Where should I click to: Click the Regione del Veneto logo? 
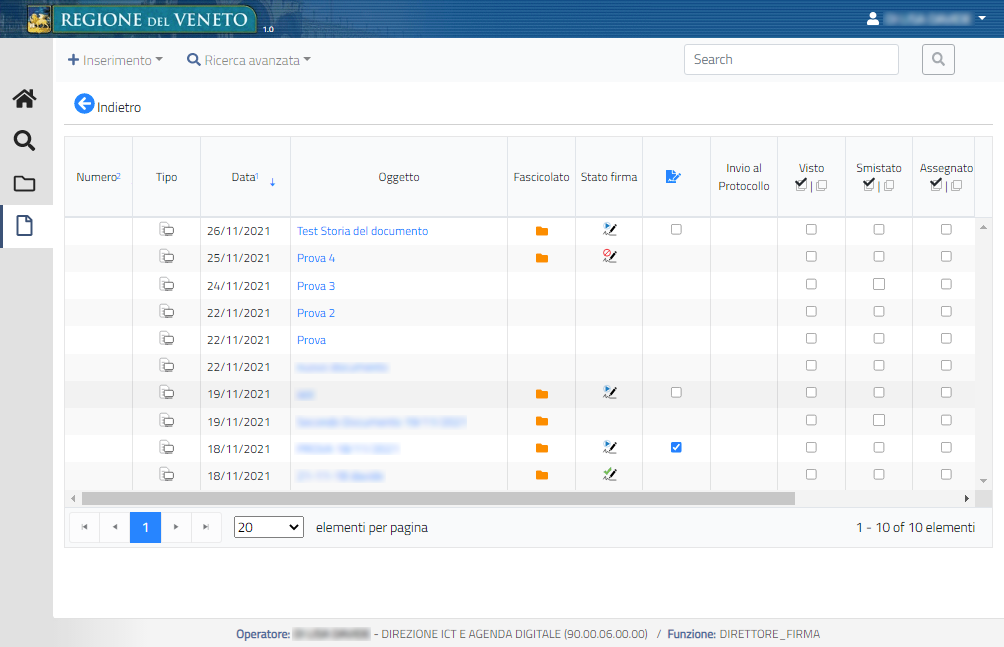tap(142, 19)
